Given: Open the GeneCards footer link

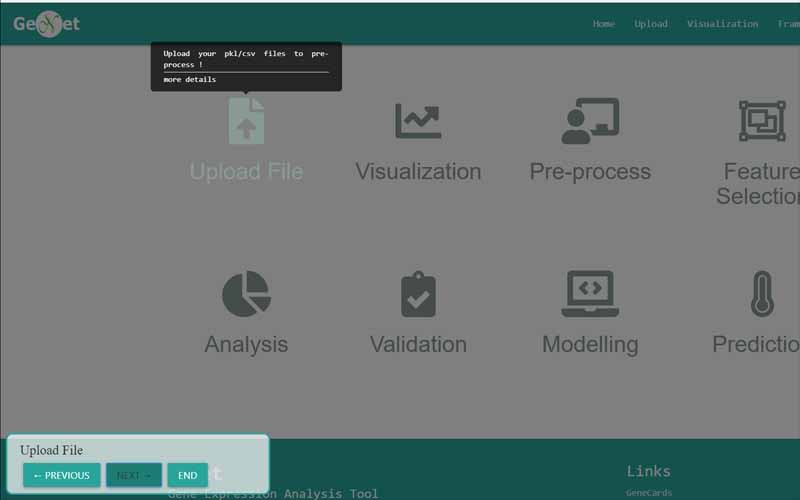Looking at the screenshot, I should point(649,492).
